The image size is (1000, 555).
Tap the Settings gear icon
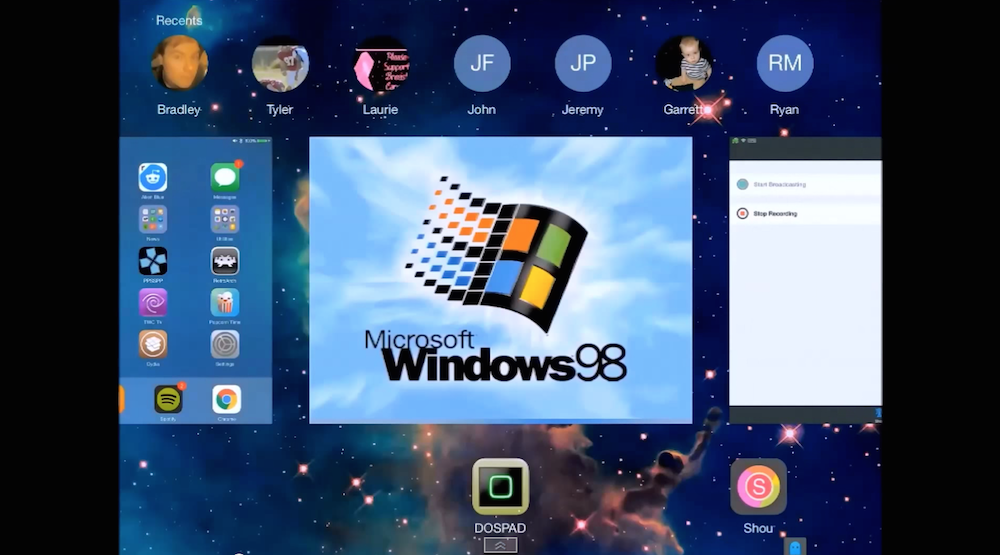225,344
